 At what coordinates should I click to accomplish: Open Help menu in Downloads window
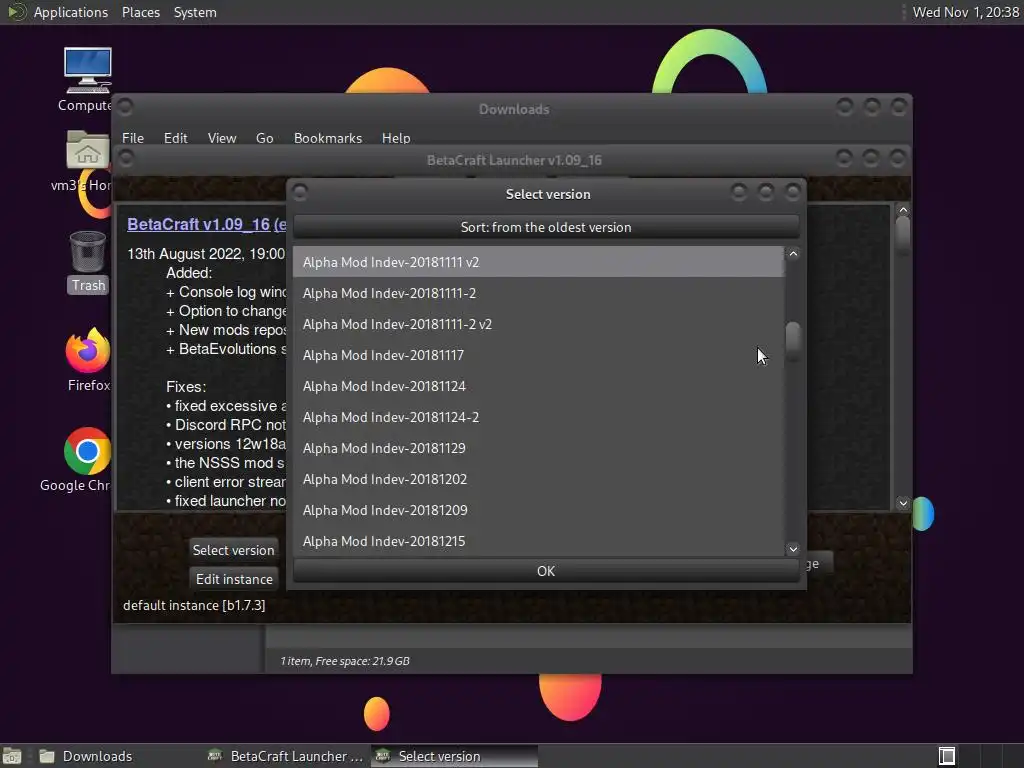coord(396,138)
